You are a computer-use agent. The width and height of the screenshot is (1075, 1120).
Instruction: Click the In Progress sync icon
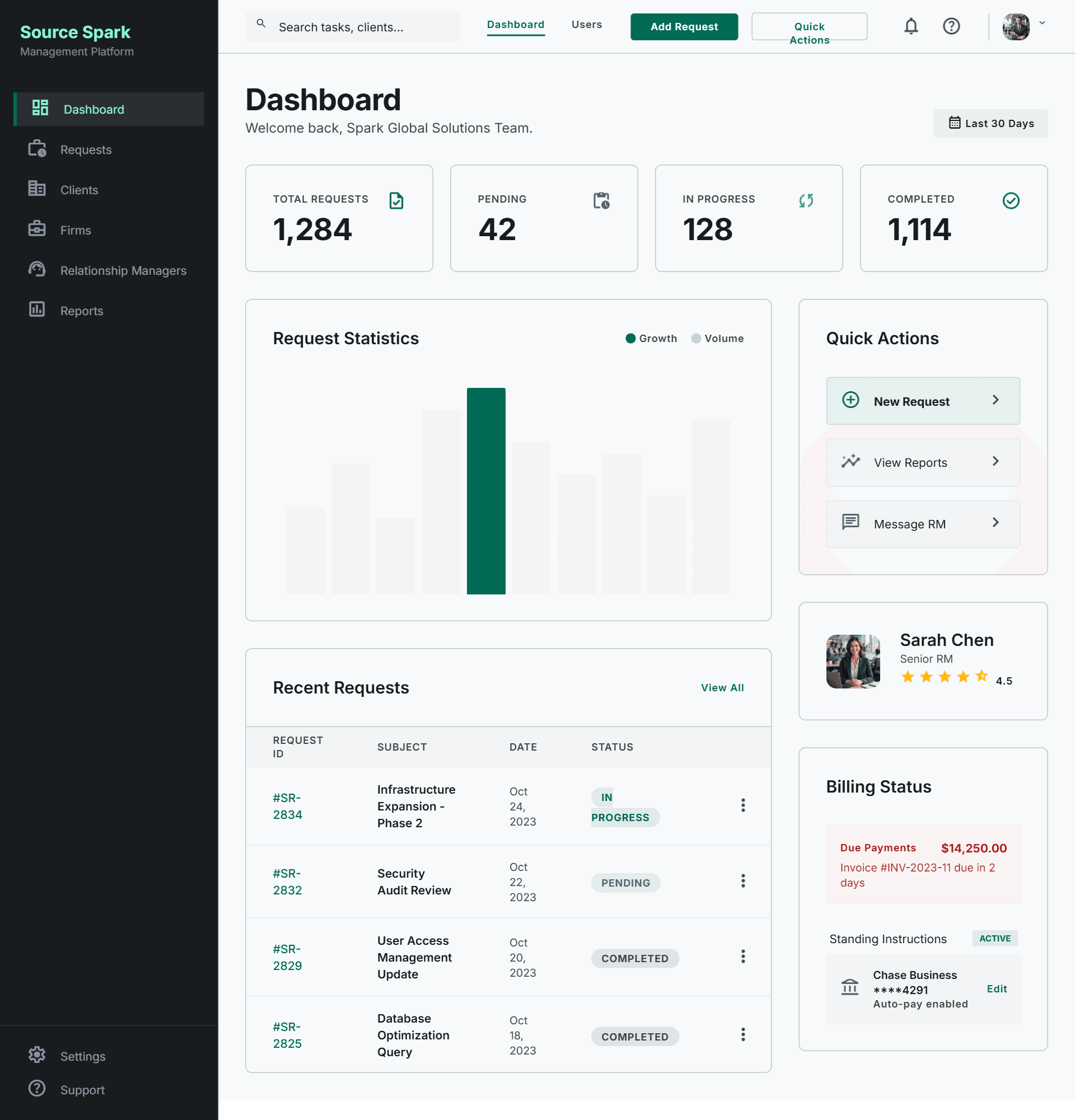tap(806, 200)
